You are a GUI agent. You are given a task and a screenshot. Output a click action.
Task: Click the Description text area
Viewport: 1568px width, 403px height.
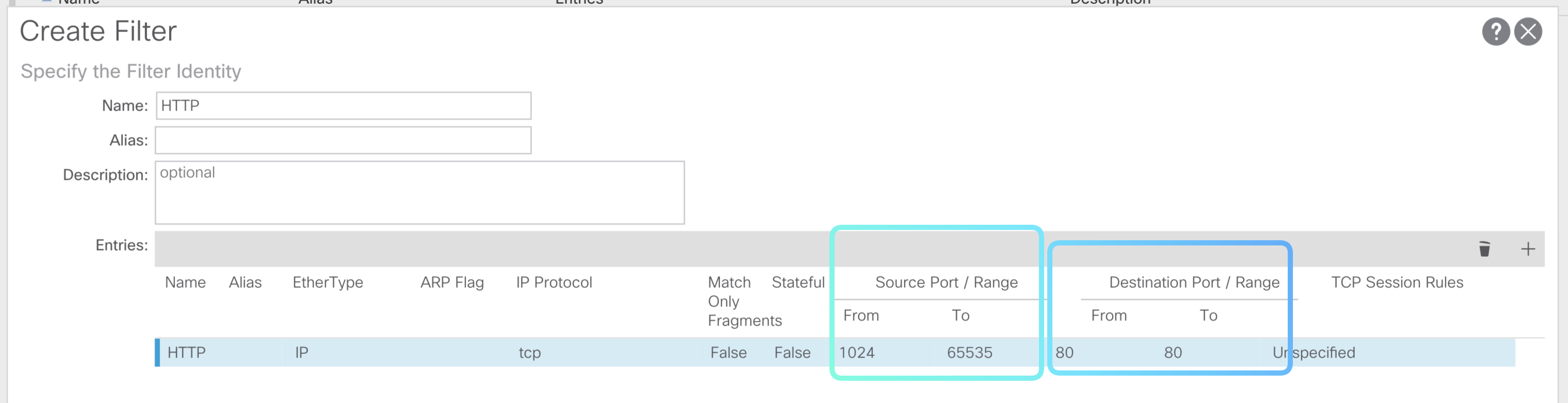pyautogui.click(x=420, y=193)
